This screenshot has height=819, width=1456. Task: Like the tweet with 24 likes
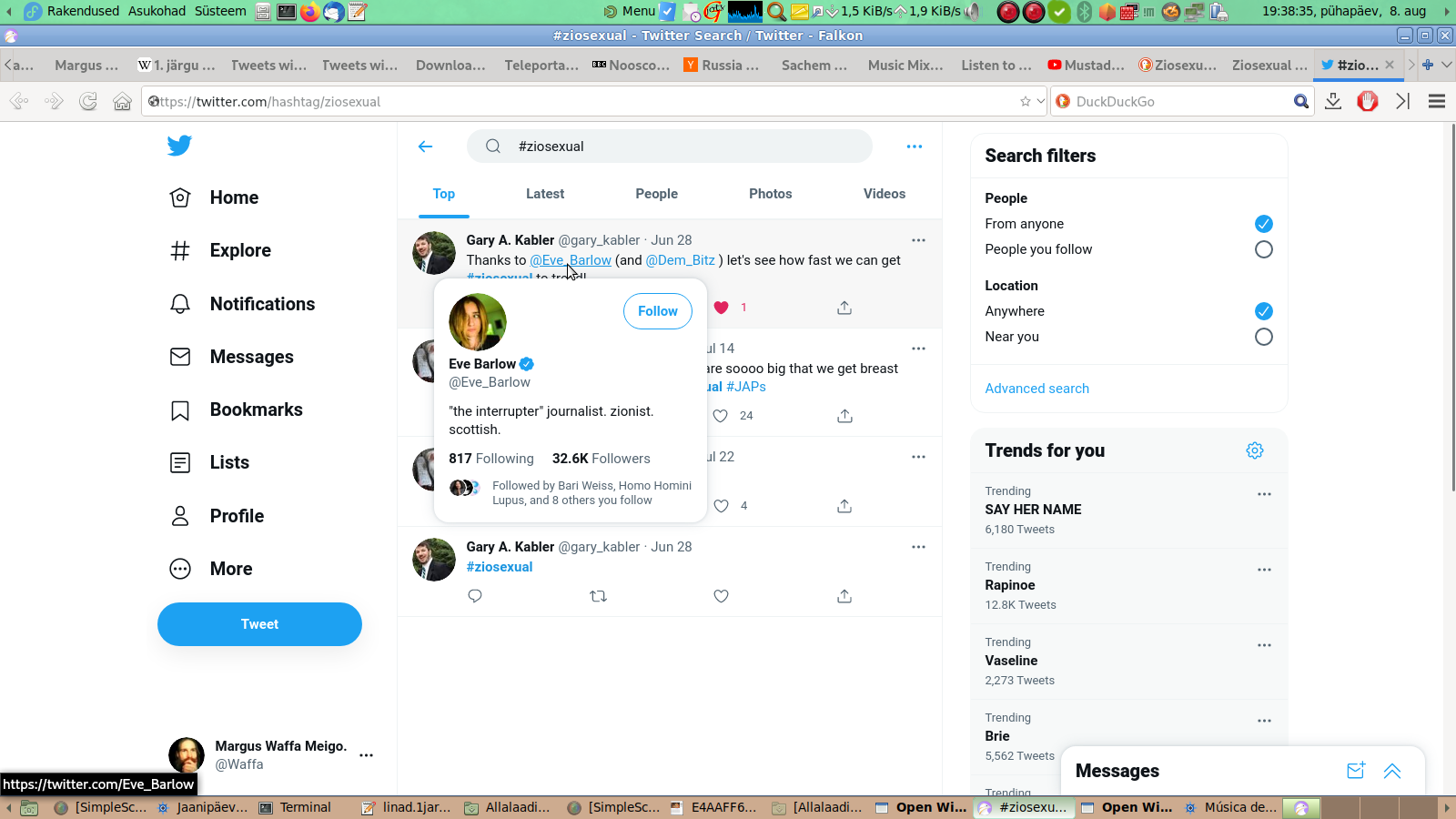point(721,416)
